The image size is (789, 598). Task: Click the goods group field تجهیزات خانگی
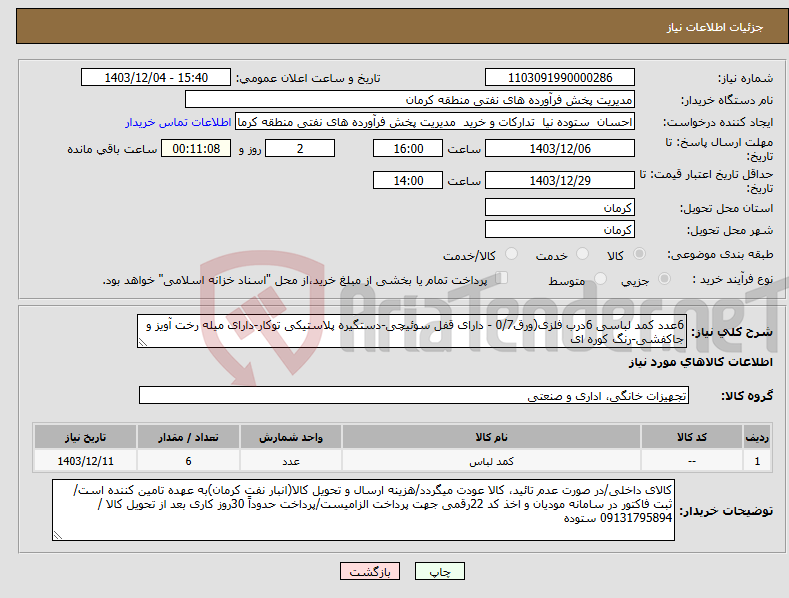pos(414,396)
